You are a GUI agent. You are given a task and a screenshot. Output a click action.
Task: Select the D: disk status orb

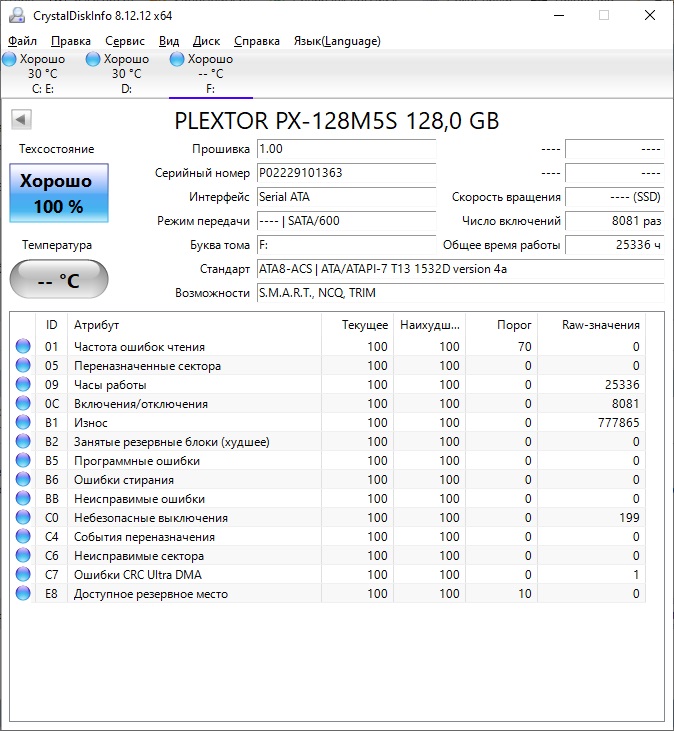pos(93,59)
